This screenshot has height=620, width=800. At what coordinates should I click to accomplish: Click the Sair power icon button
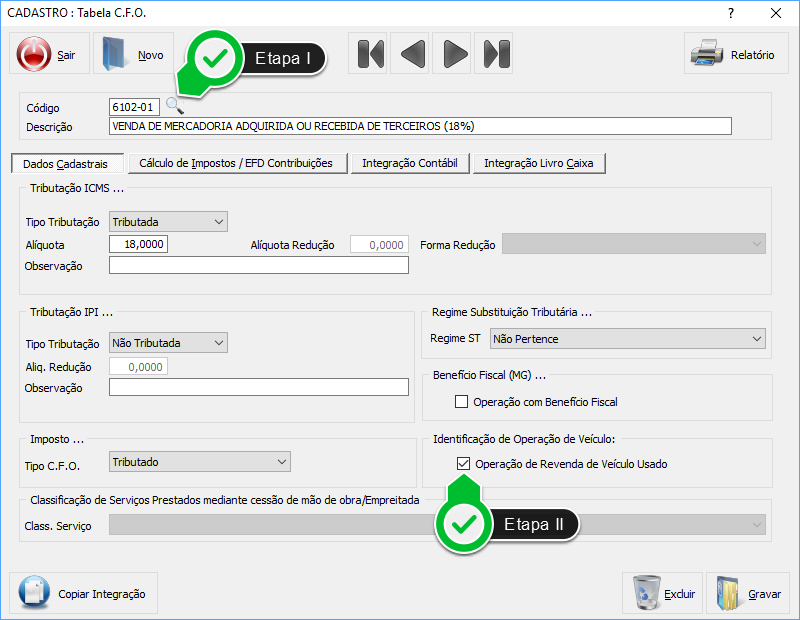pyautogui.click(x=49, y=55)
